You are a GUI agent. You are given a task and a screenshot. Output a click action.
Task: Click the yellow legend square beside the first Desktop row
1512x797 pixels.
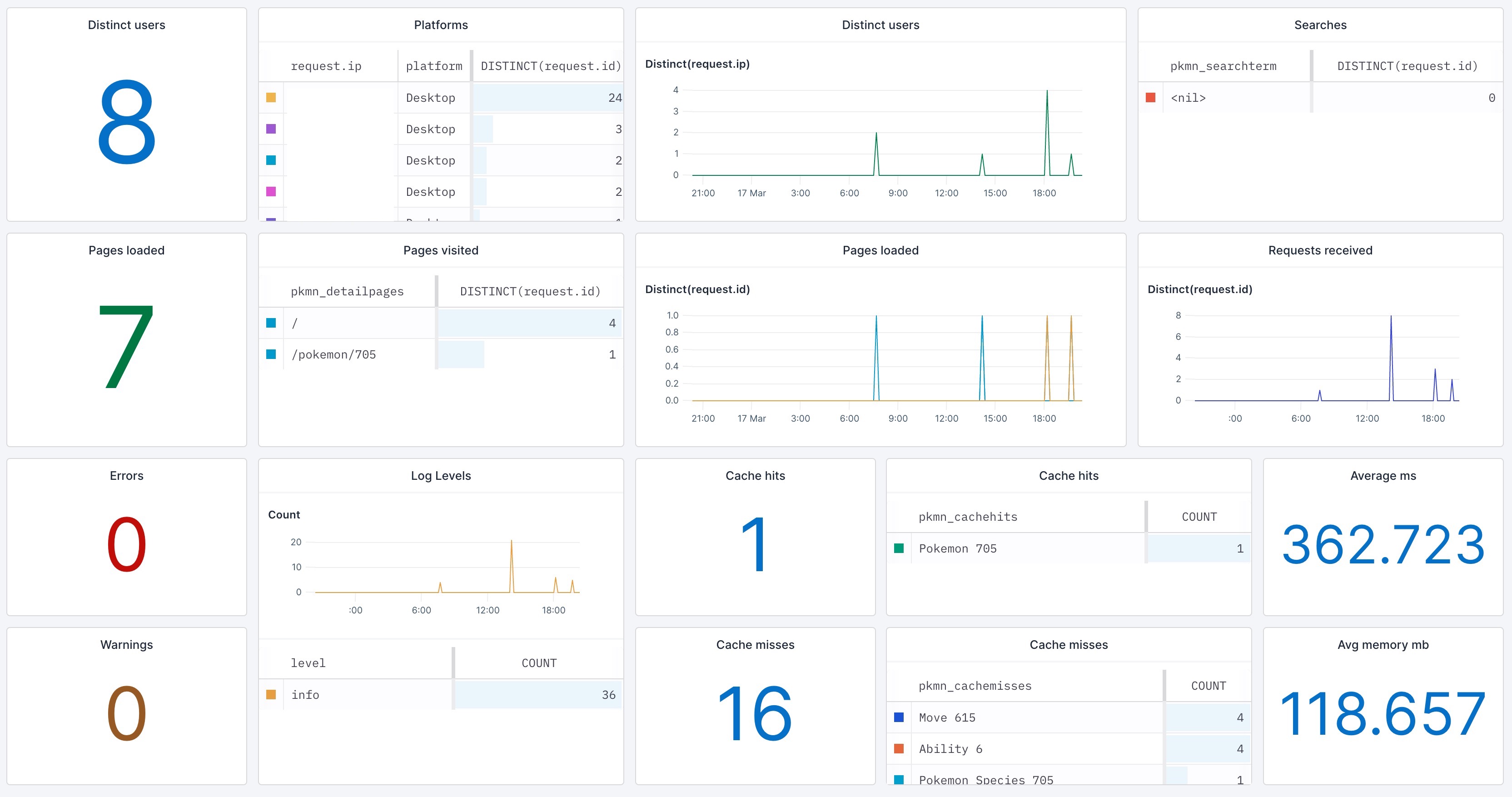(271, 97)
